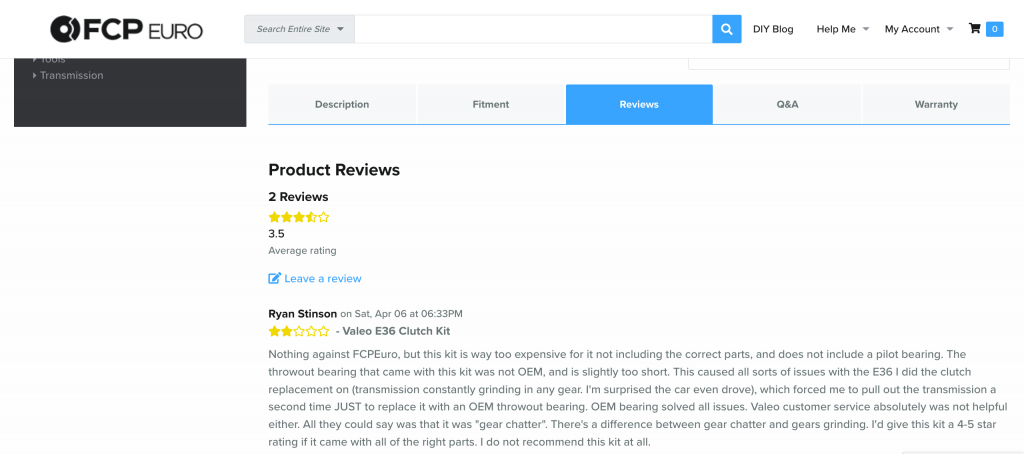Expand the Transmission category
This screenshot has width=1024, height=454.
pos(71,76)
